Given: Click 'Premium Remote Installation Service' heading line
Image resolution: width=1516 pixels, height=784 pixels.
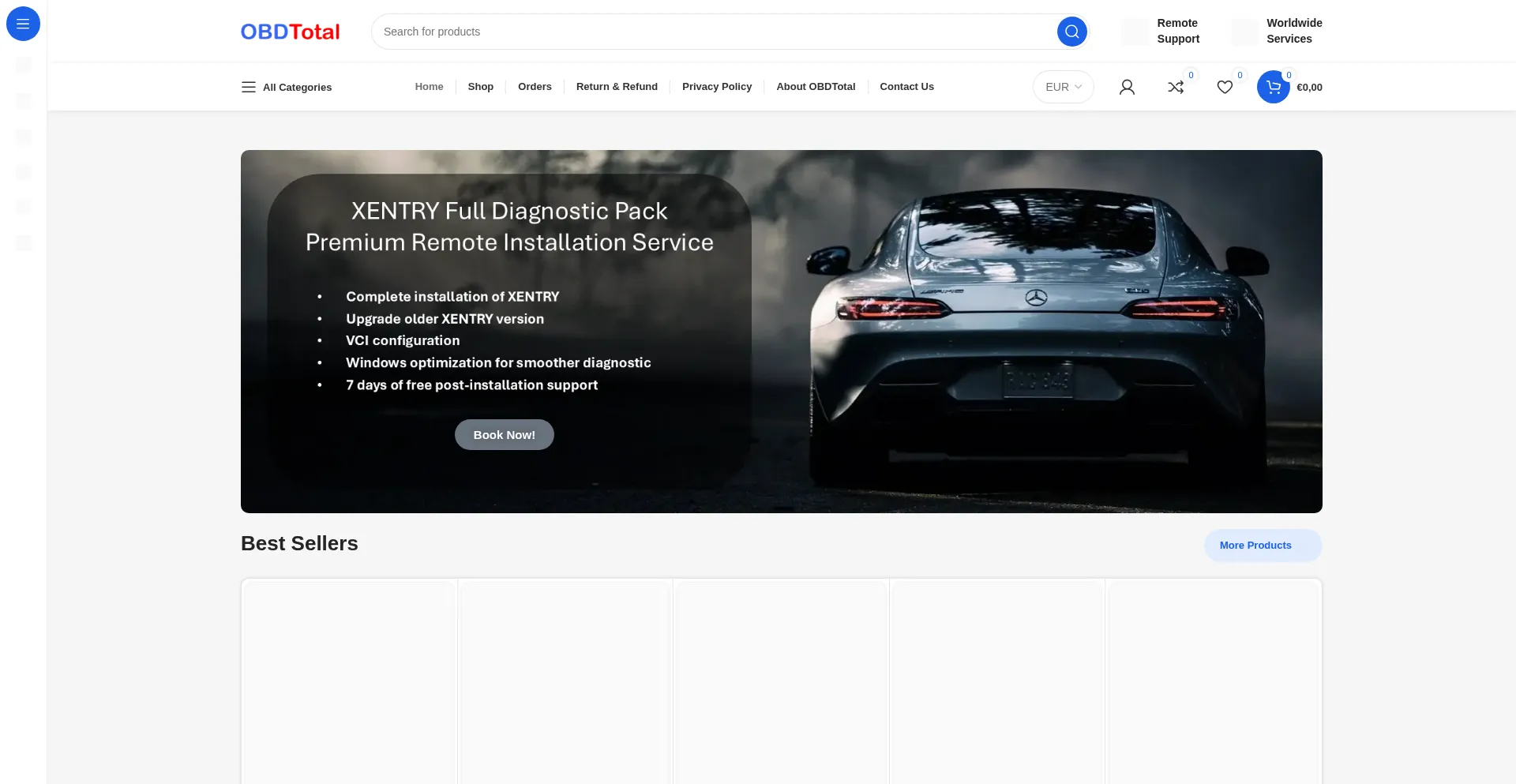Looking at the screenshot, I should (509, 242).
